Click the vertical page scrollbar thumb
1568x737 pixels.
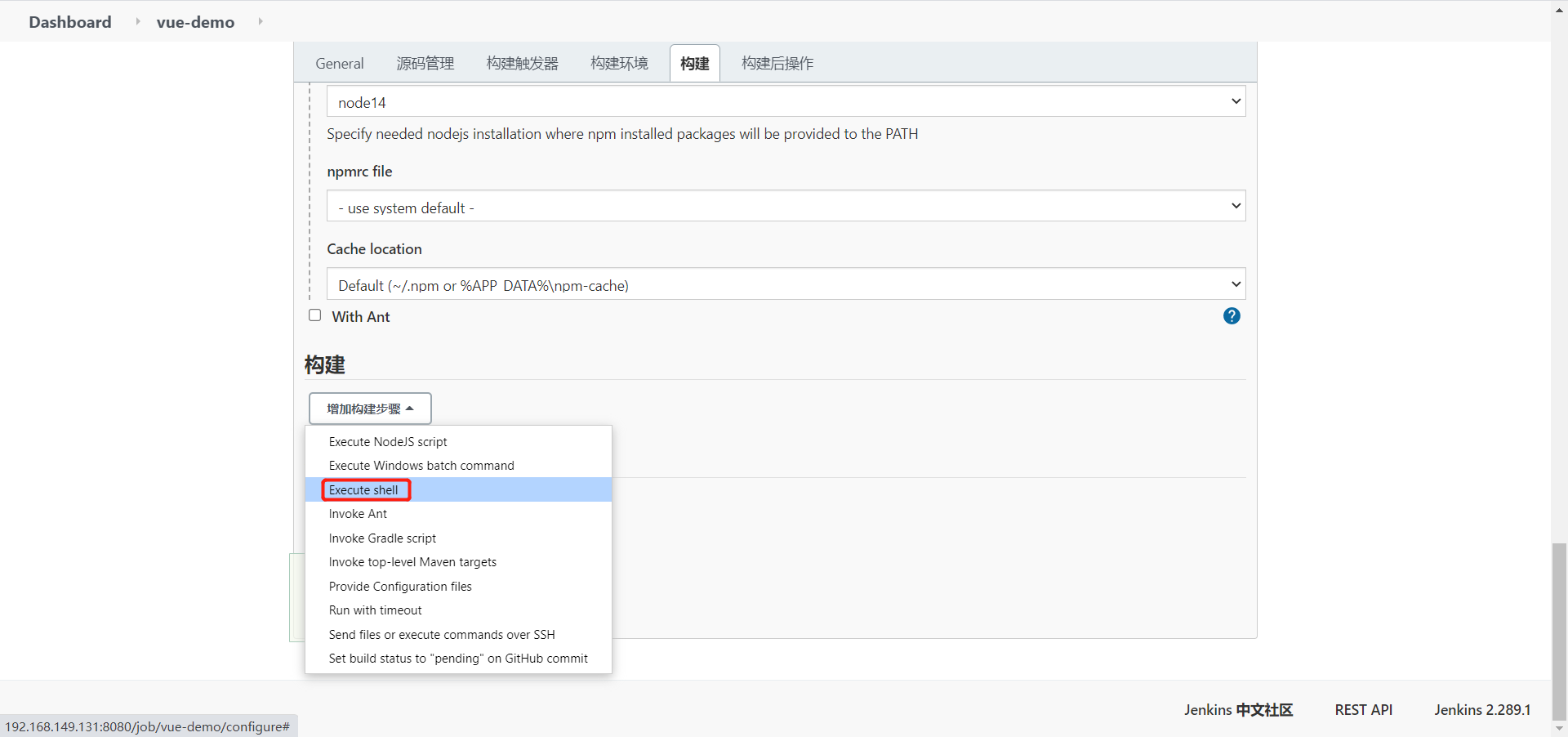point(1560,631)
